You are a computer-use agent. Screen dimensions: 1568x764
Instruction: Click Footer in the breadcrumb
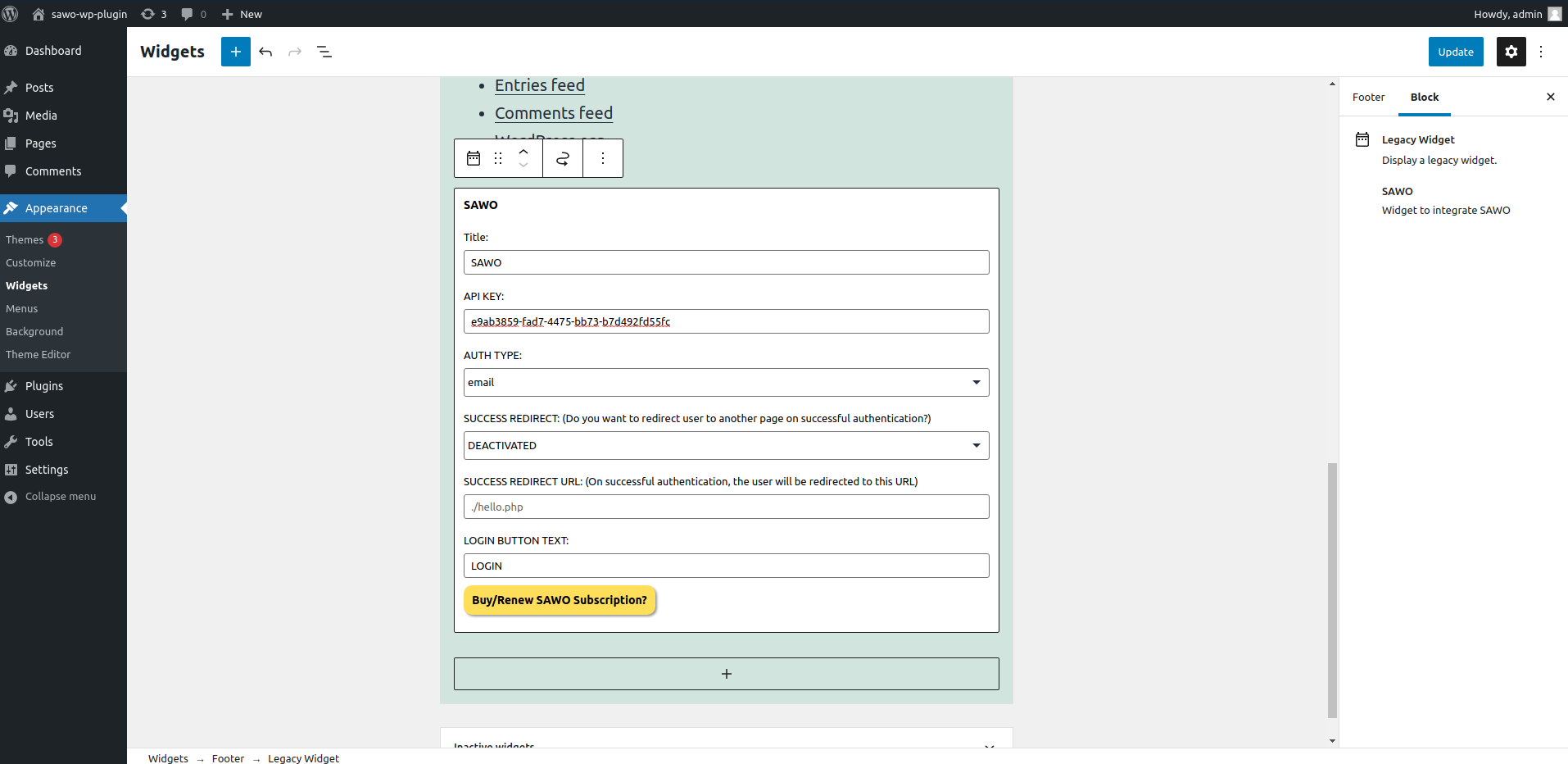[x=228, y=758]
